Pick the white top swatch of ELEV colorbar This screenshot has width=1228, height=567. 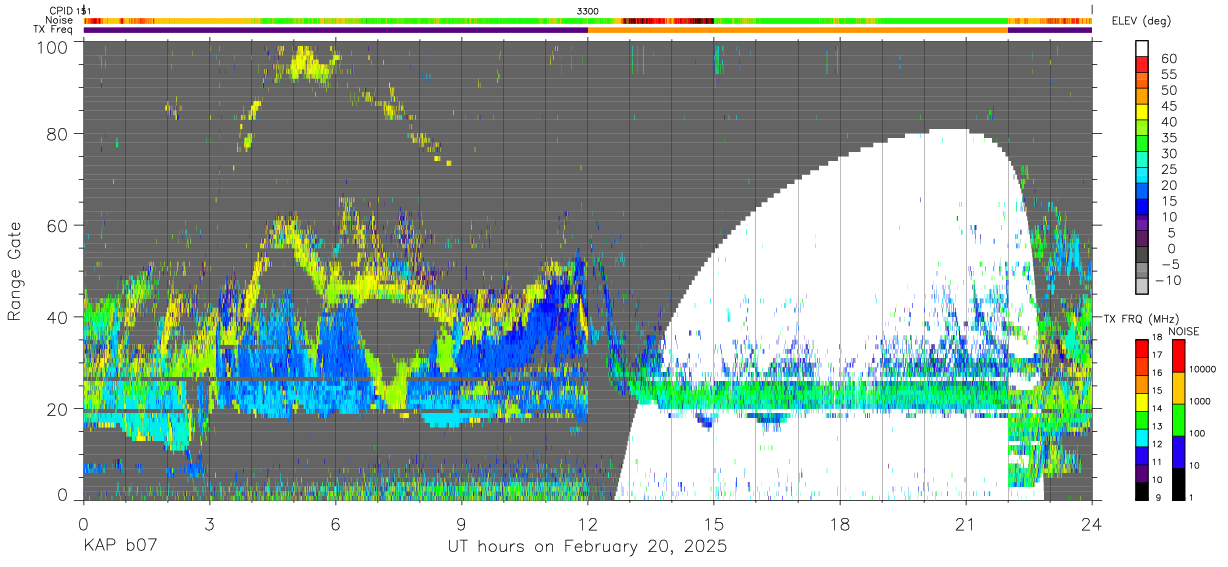tap(1142, 48)
